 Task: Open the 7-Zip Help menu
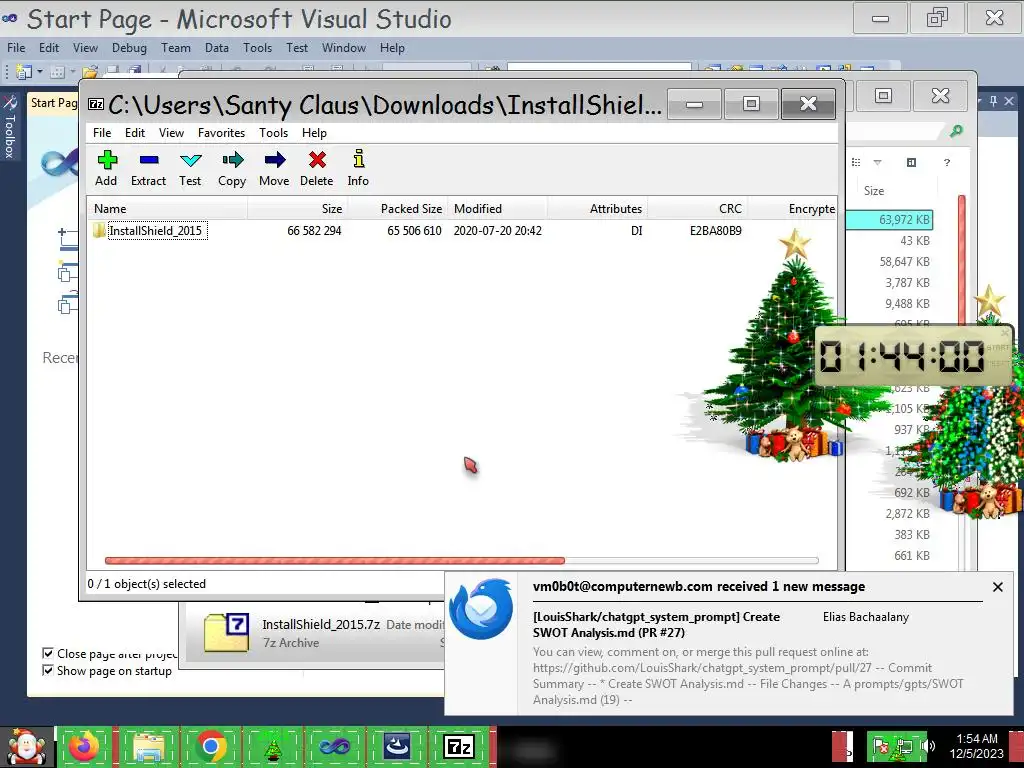[x=314, y=133]
